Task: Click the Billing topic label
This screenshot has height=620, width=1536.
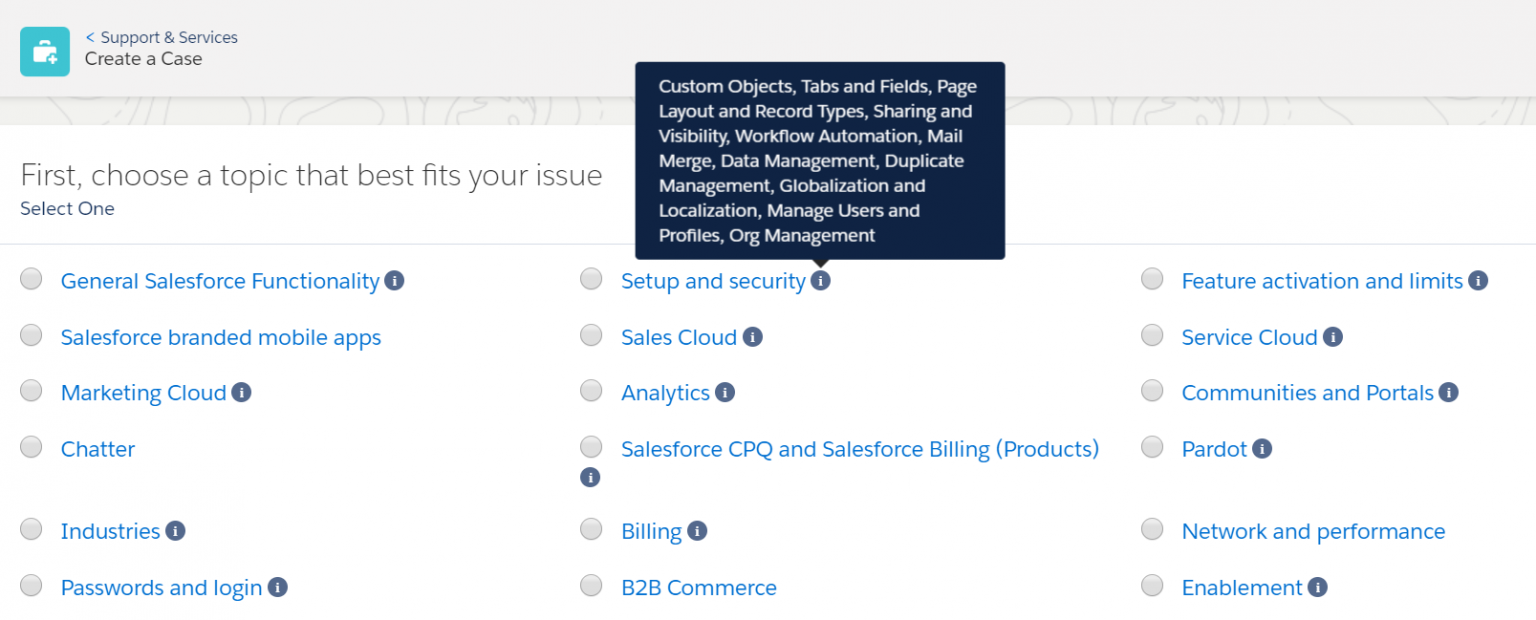Action: pyautogui.click(x=651, y=531)
